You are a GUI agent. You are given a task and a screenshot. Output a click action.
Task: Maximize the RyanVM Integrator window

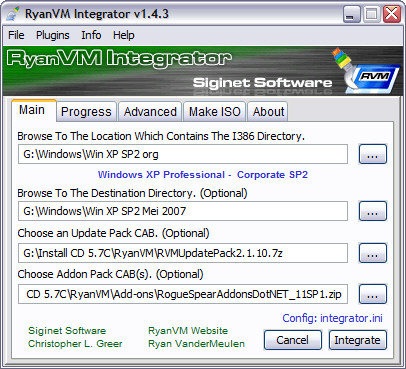[371, 14]
